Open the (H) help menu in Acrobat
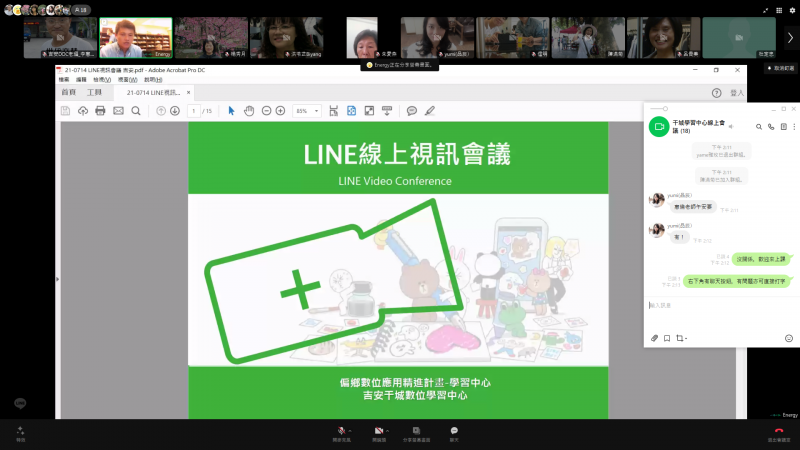This screenshot has width=800, height=450. click(153, 80)
